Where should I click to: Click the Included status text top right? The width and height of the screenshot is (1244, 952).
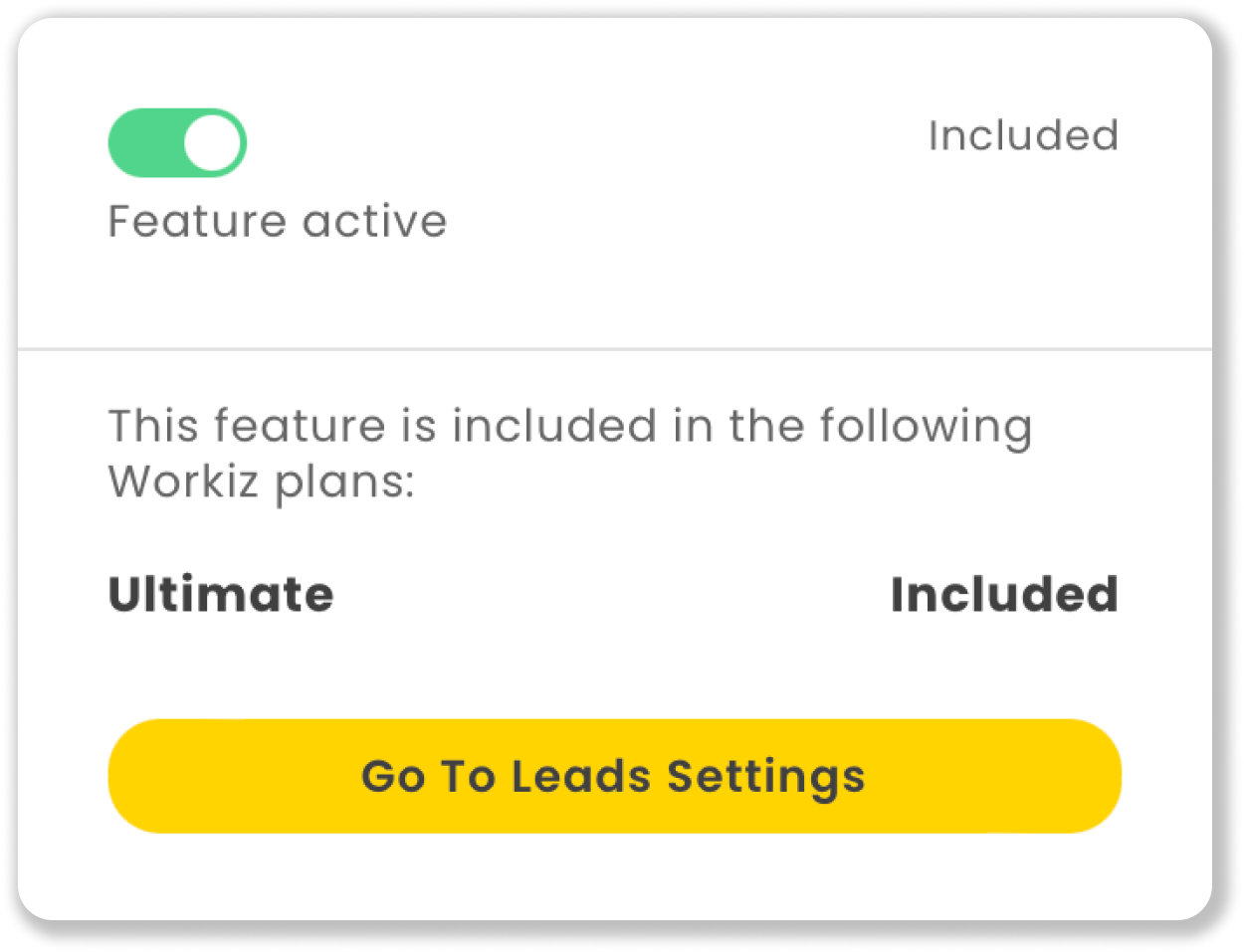[1023, 136]
